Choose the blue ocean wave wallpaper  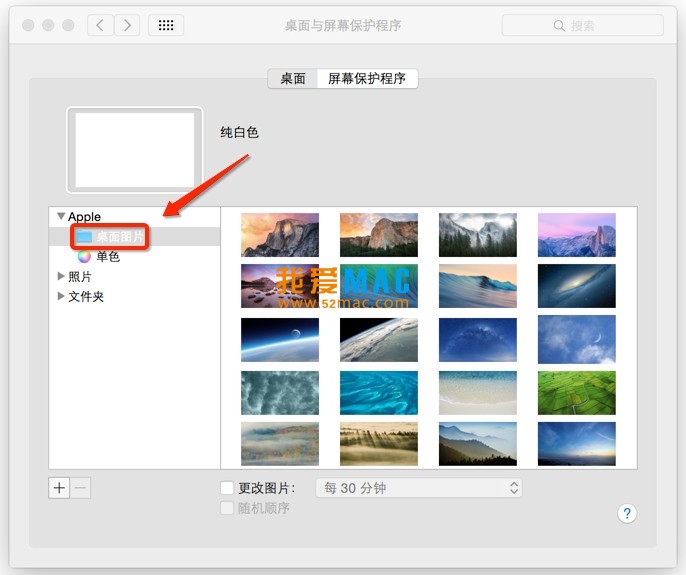coord(478,286)
